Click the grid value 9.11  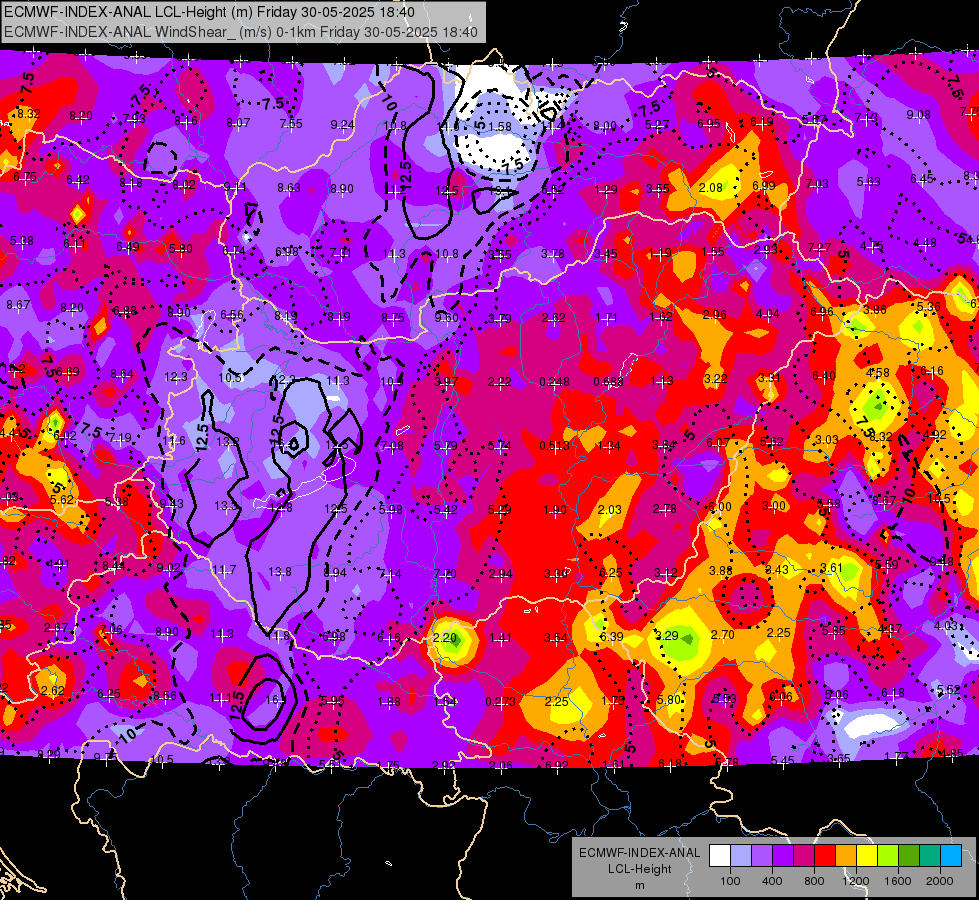[234, 187]
